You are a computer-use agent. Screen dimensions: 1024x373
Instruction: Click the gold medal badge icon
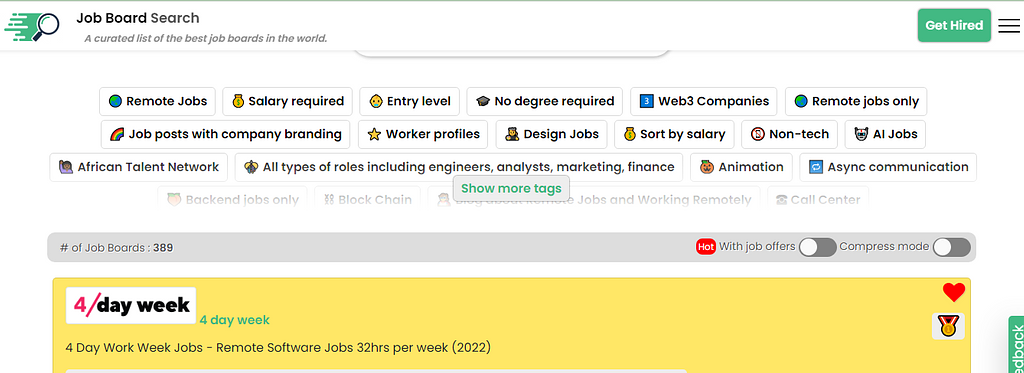pyautogui.click(x=948, y=325)
